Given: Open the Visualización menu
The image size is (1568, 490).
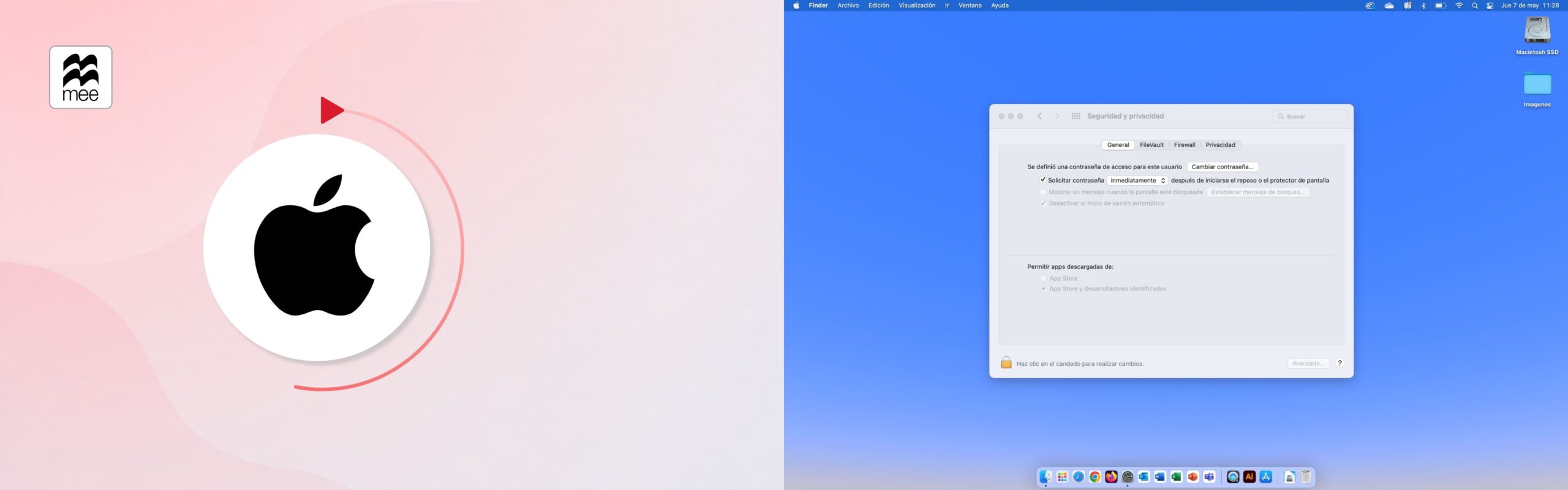Looking at the screenshot, I should pyautogui.click(x=917, y=6).
